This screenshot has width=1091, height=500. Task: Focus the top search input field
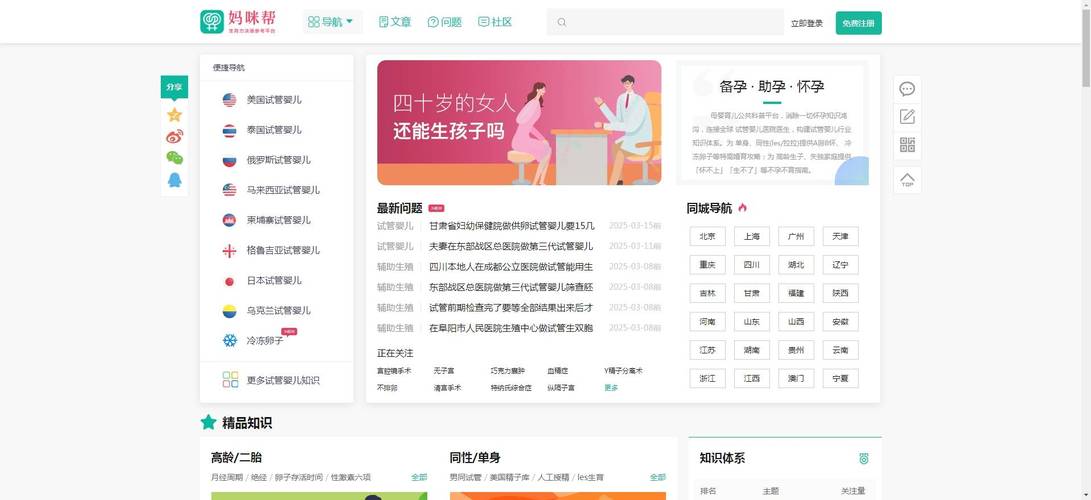665,22
